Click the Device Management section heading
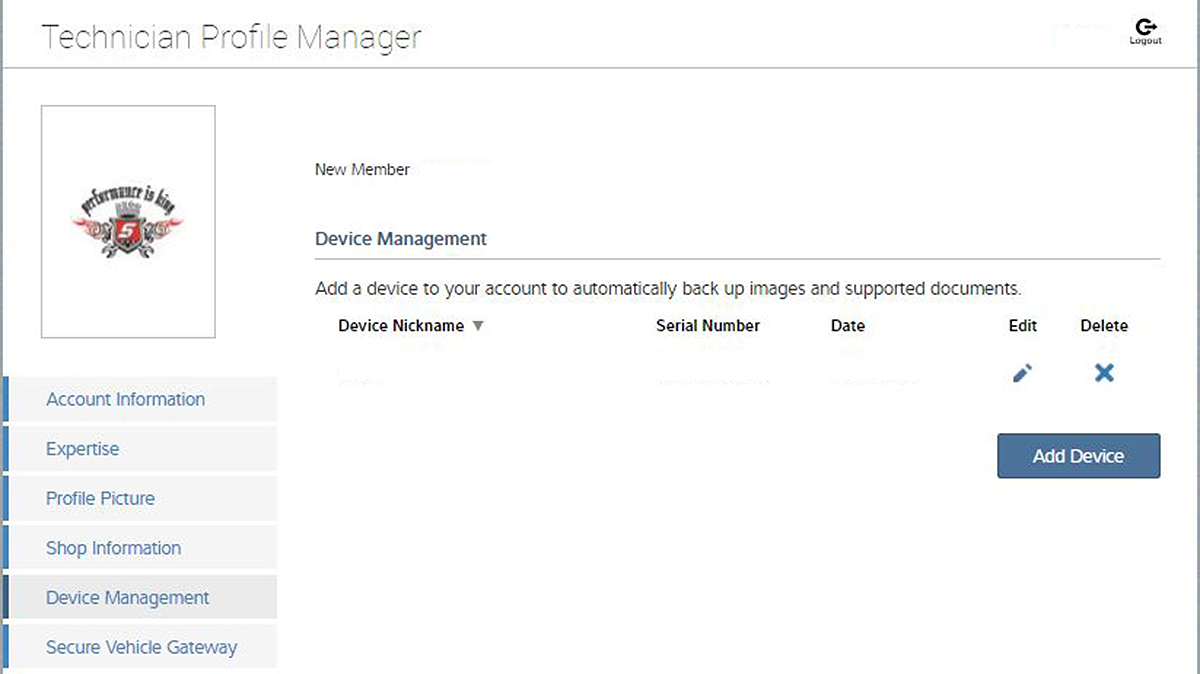 401,239
